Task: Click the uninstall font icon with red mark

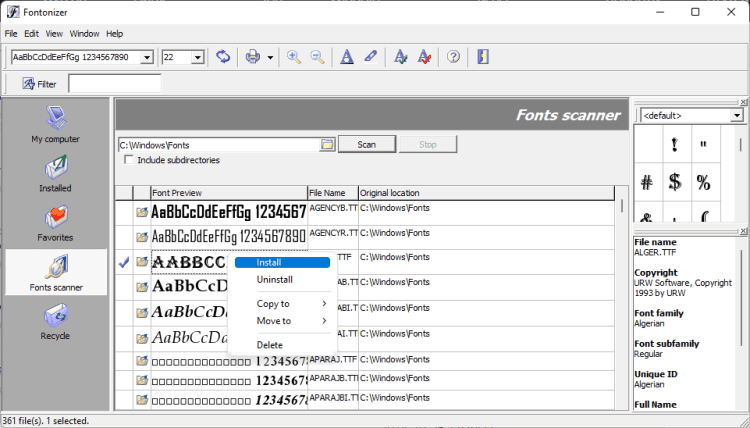Action: (x=424, y=57)
